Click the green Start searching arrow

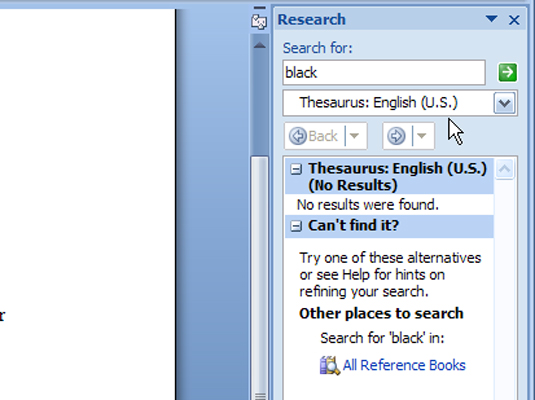pyautogui.click(x=508, y=72)
